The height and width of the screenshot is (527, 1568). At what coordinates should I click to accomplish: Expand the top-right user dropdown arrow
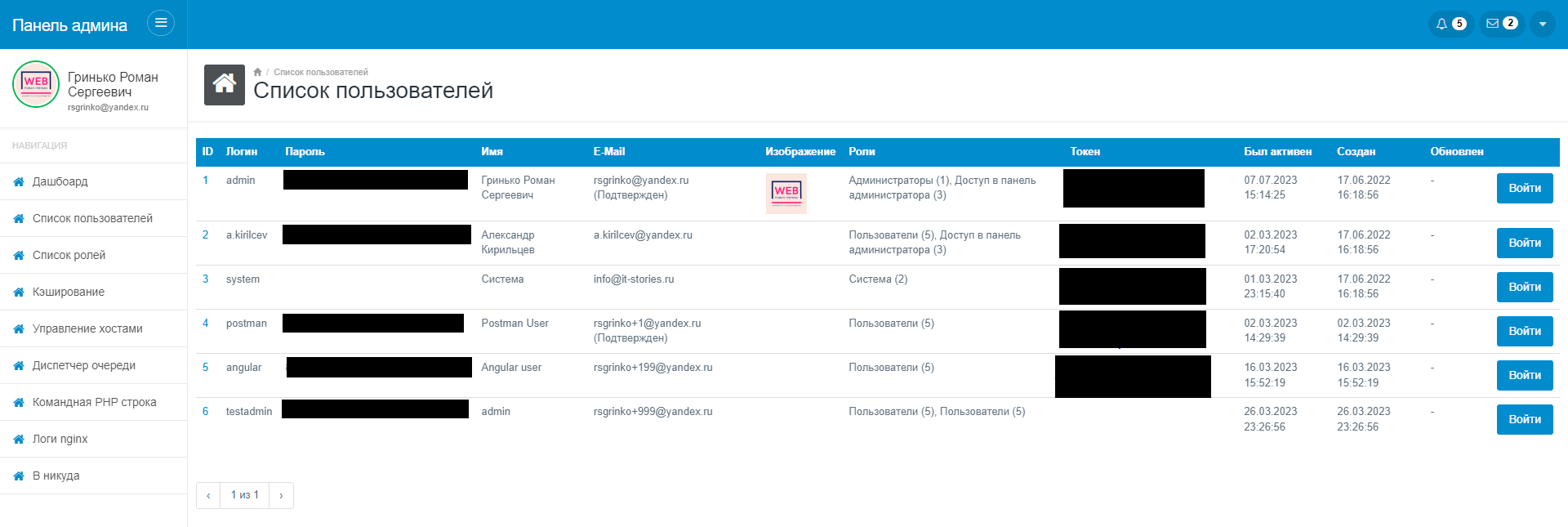tap(1542, 24)
